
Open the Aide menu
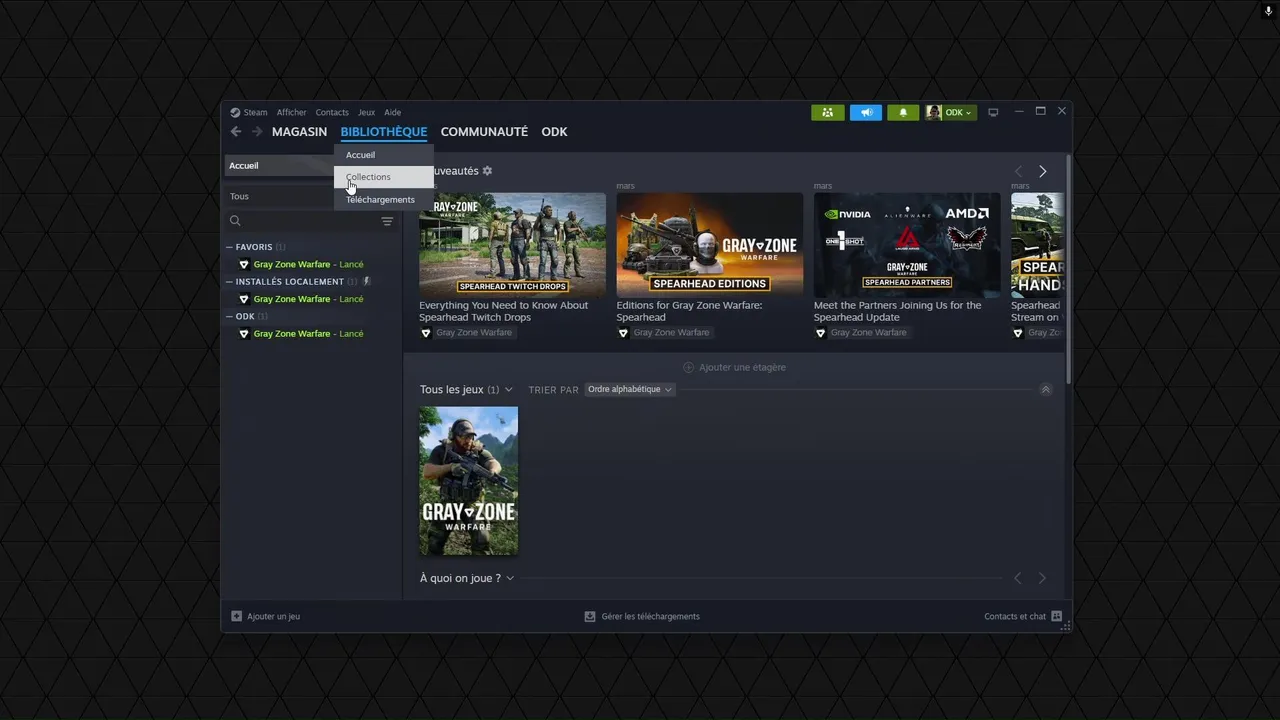(393, 112)
